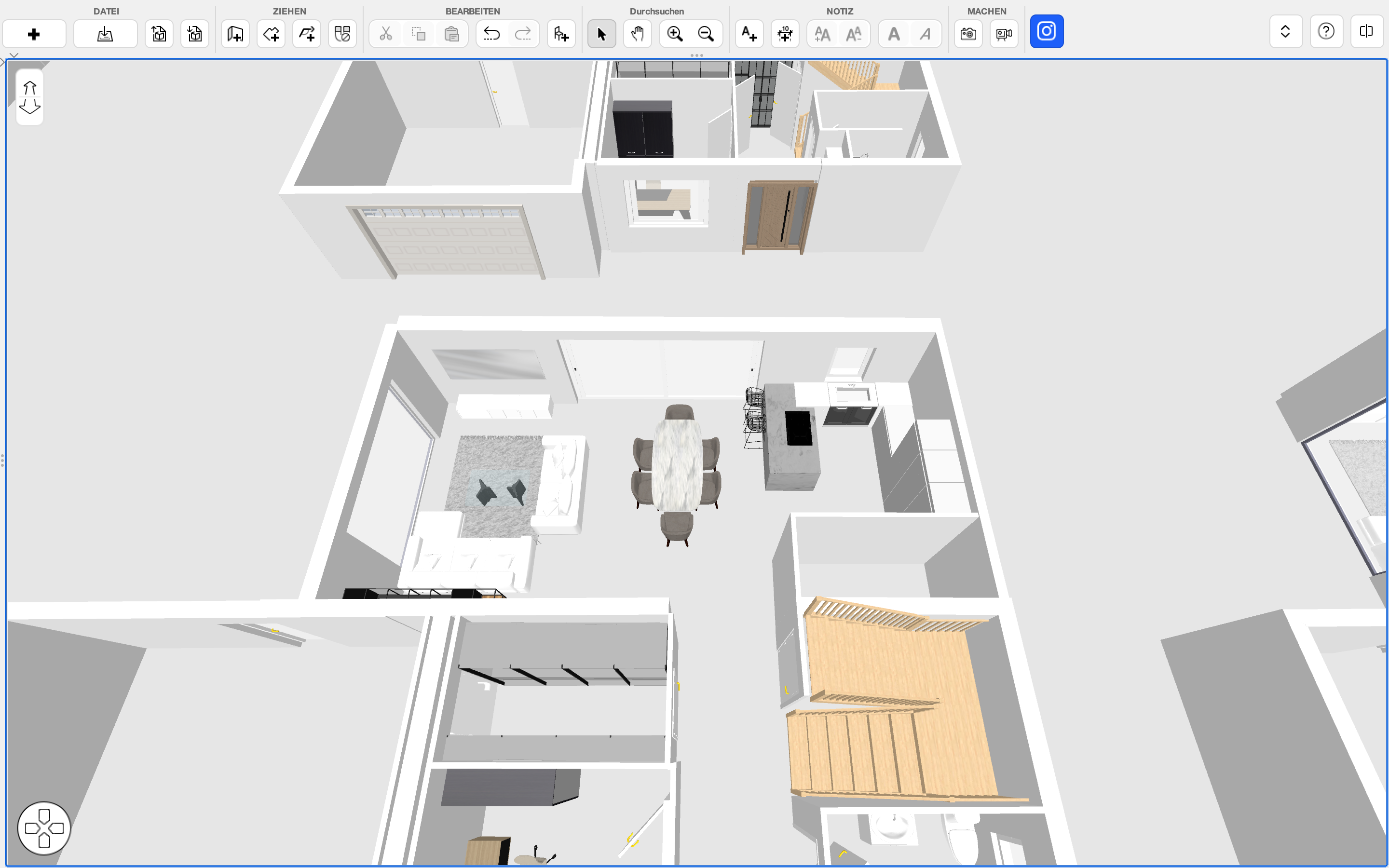Click the navigation pad in the bottom corner
Screen dimensions: 1389x868
tap(44, 828)
